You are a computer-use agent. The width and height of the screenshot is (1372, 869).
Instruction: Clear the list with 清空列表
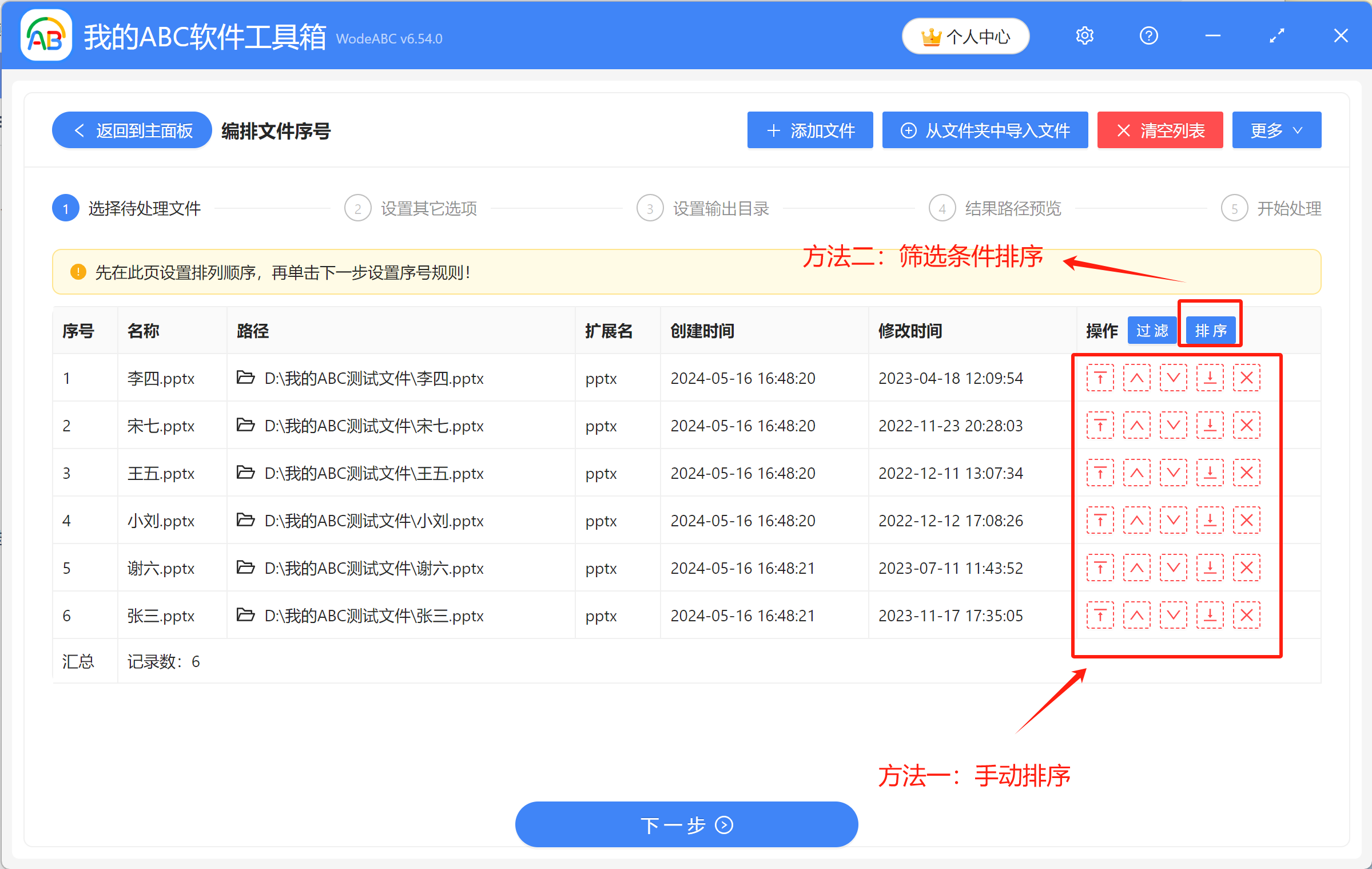[x=1159, y=130]
